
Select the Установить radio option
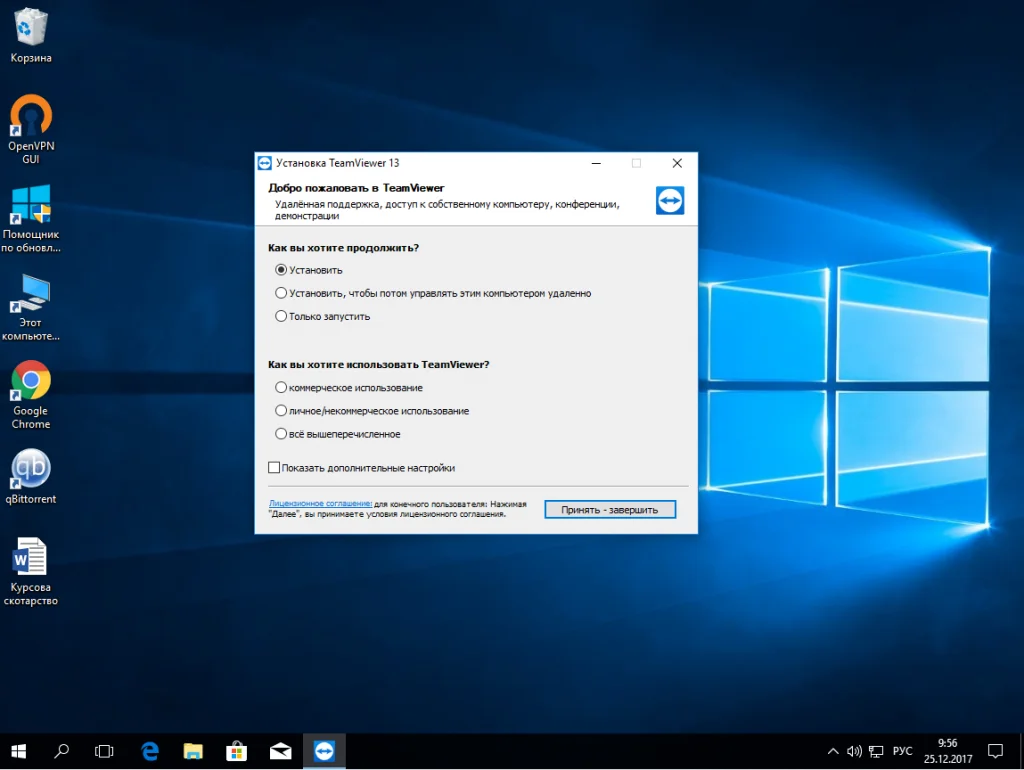[281, 270]
